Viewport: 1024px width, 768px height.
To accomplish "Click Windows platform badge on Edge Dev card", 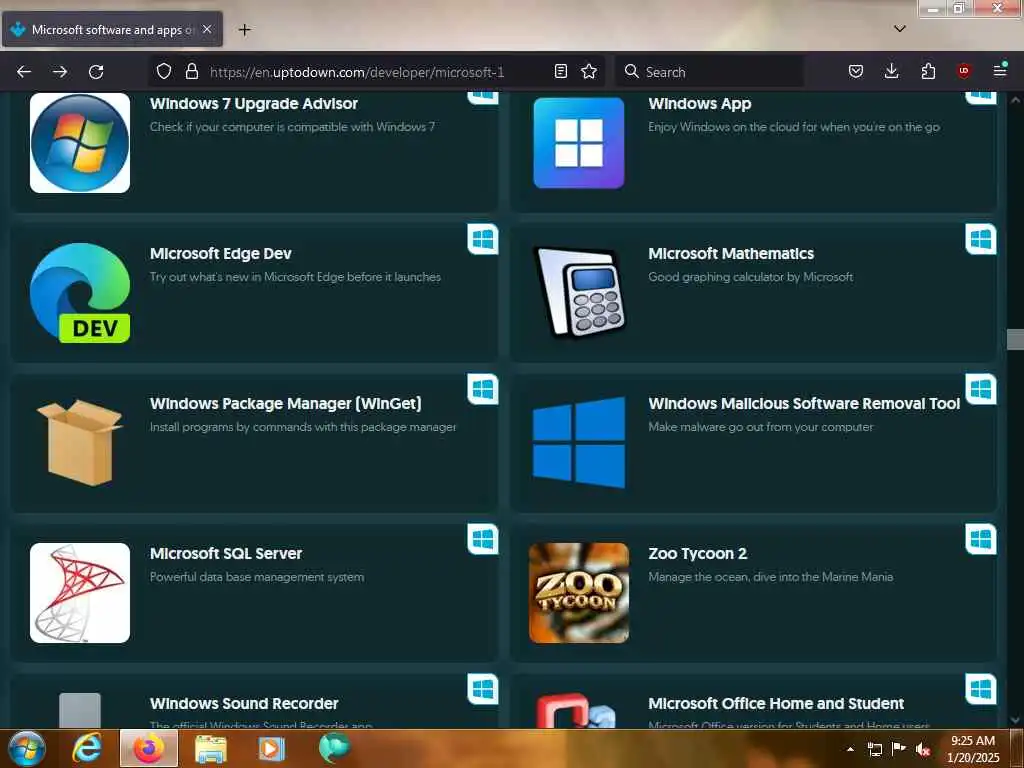I will point(483,239).
